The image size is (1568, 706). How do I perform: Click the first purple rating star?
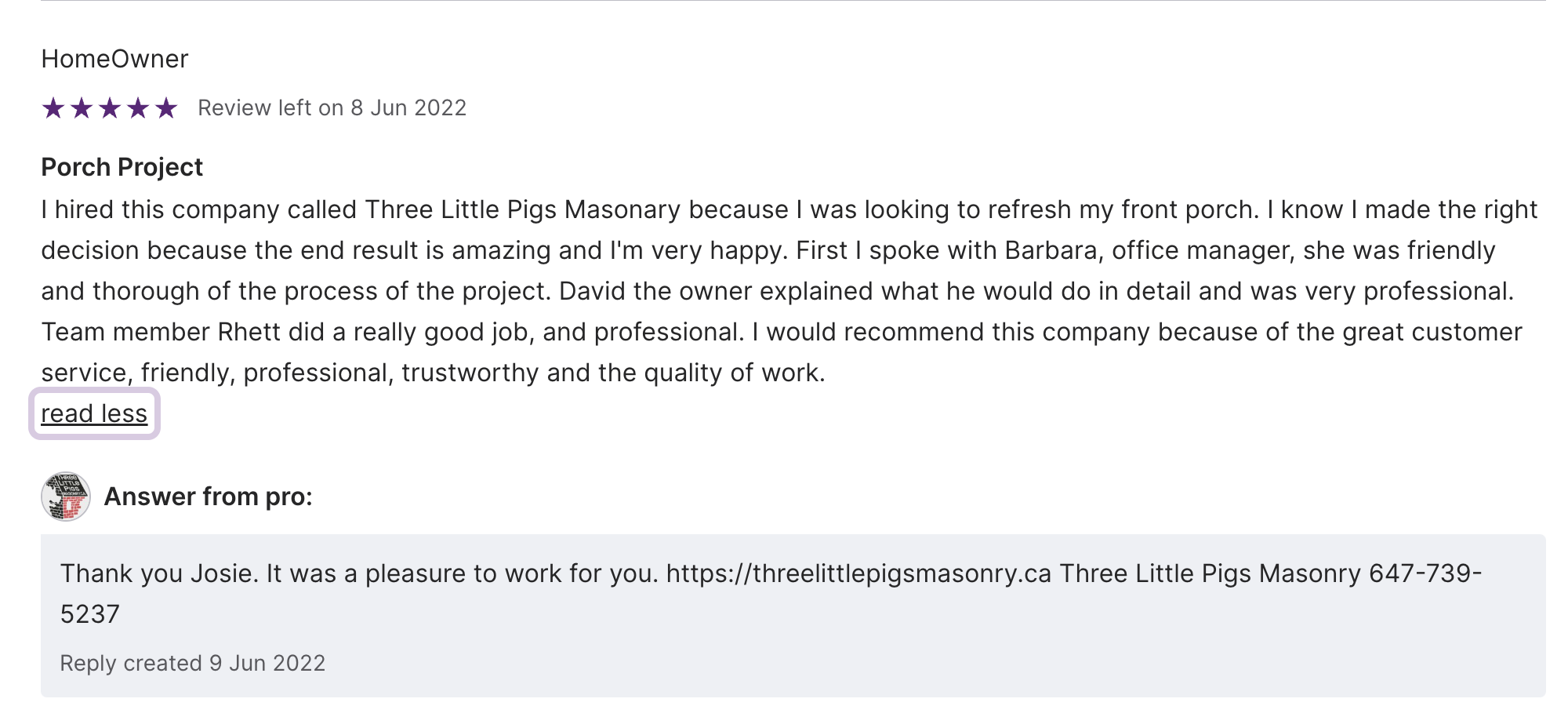point(53,108)
